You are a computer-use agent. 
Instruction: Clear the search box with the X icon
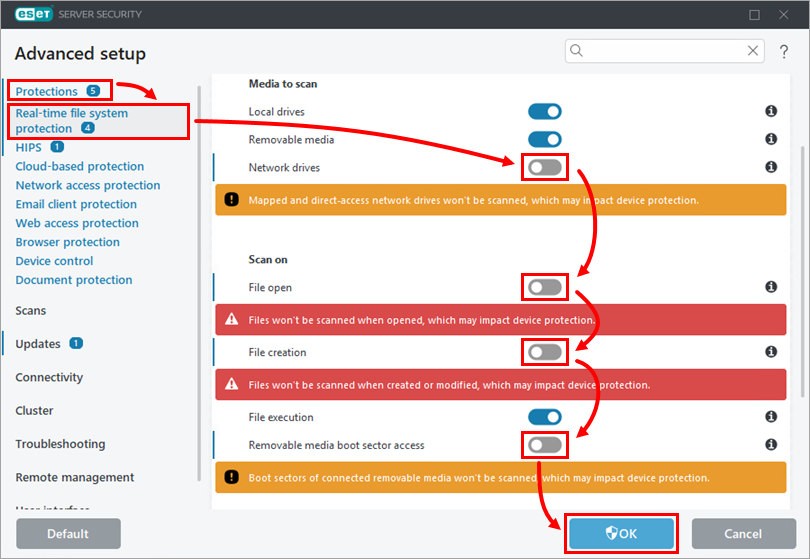click(x=753, y=50)
